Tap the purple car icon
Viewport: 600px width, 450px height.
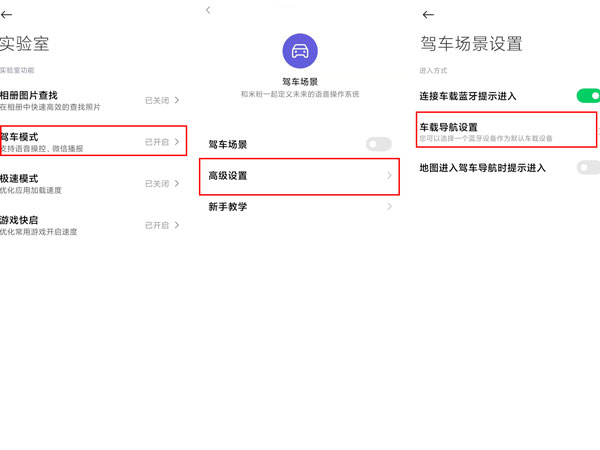click(x=299, y=50)
